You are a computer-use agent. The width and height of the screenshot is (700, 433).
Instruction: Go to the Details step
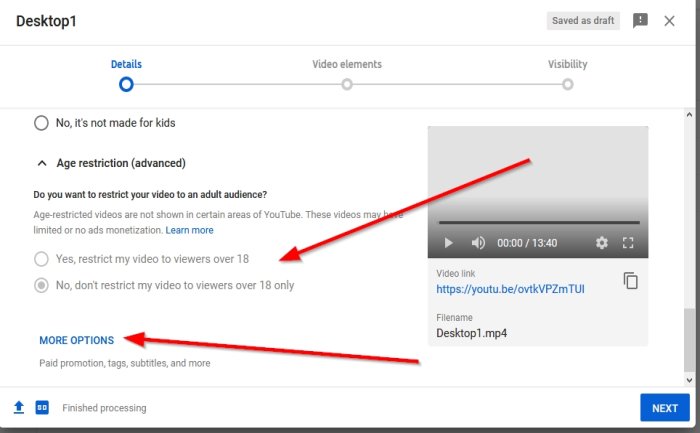click(x=126, y=64)
